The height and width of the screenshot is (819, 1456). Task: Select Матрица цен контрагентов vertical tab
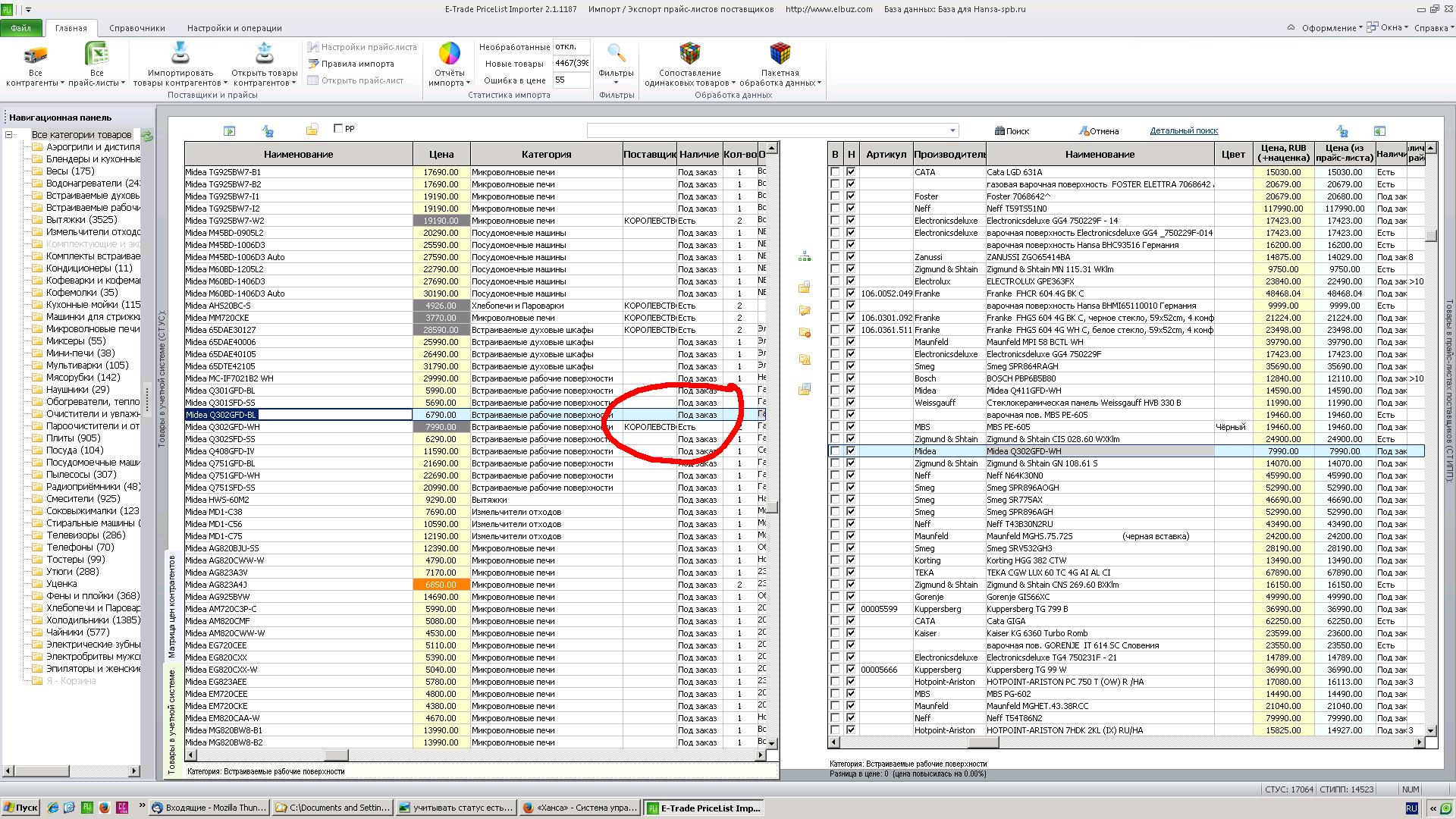pyautogui.click(x=171, y=606)
